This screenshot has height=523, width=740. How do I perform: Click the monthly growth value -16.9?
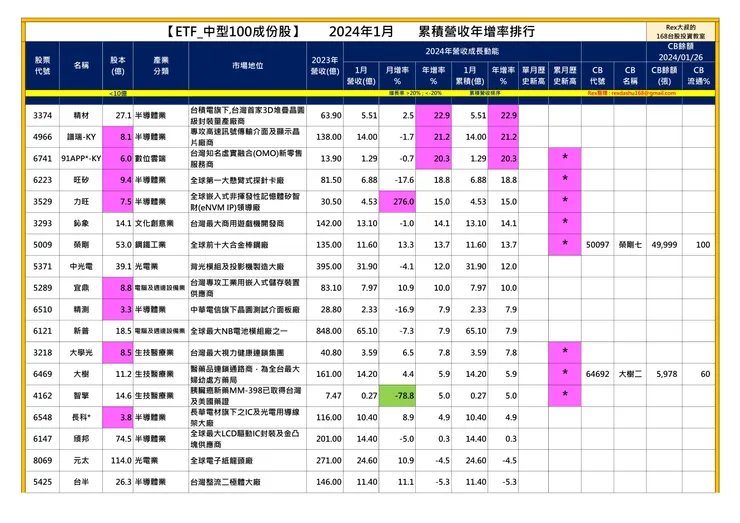404,309
